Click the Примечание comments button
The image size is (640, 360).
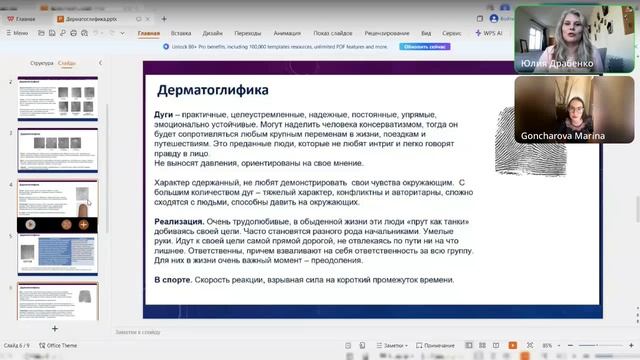[435, 345]
